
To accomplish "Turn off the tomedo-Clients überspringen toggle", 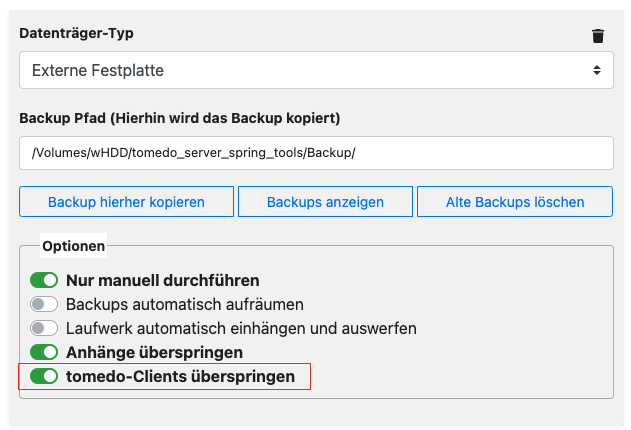I will (44, 377).
